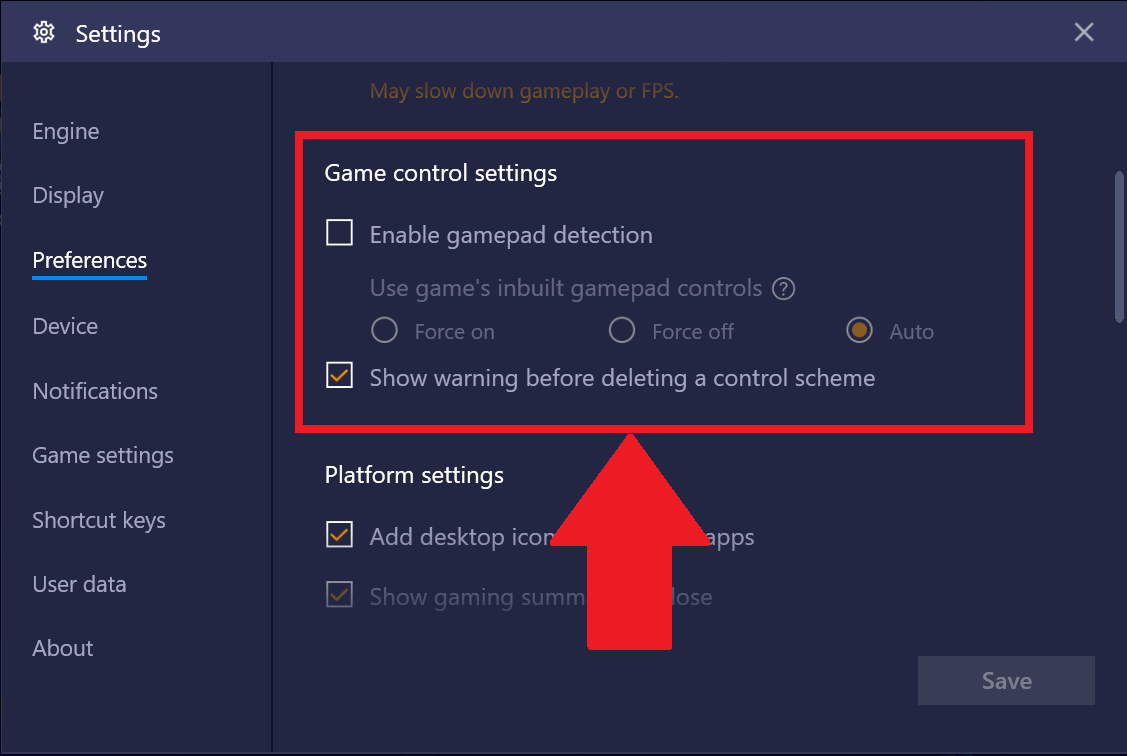Click the Settings gear icon in title bar
This screenshot has width=1127, height=756.
click(x=43, y=33)
